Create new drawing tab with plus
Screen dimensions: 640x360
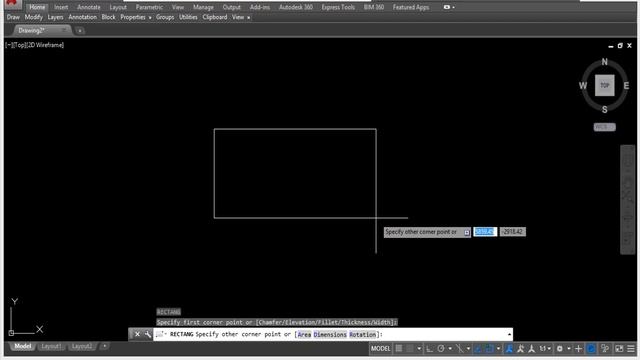[80, 31]
